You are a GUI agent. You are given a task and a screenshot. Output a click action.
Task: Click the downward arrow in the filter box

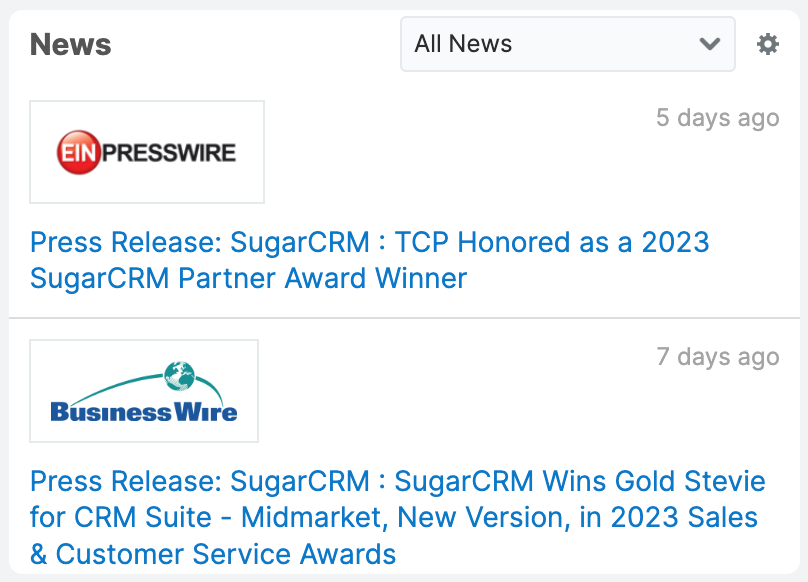[710, 44]
